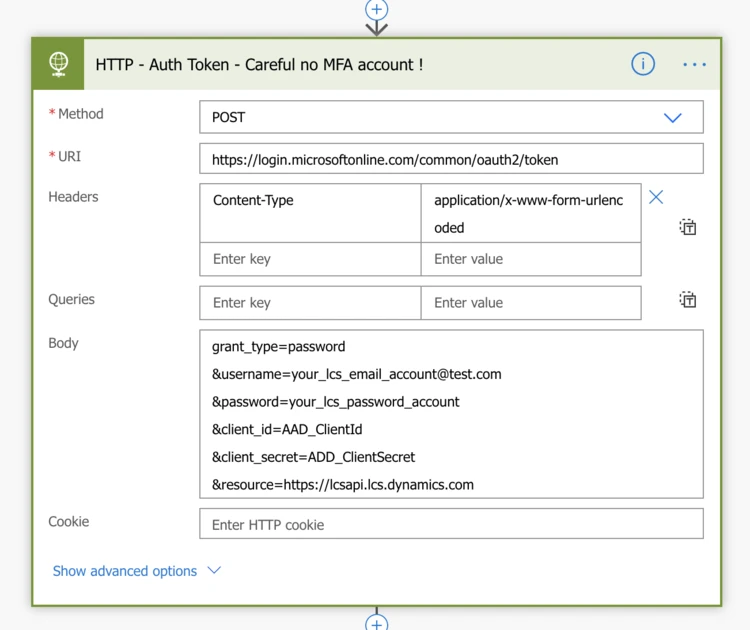The height and width of the screenshot is (630, 750).
Task: Expand Show advanced options chevron
Action: pyautogui.click(x=213, y=571)
